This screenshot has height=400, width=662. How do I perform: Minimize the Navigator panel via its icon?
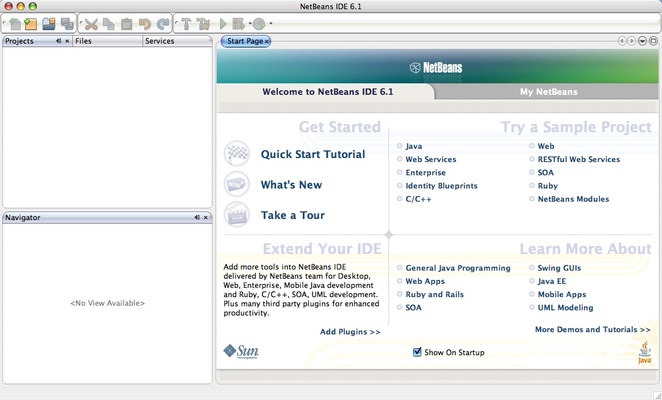pyautogui.click(x=197, y=218)
